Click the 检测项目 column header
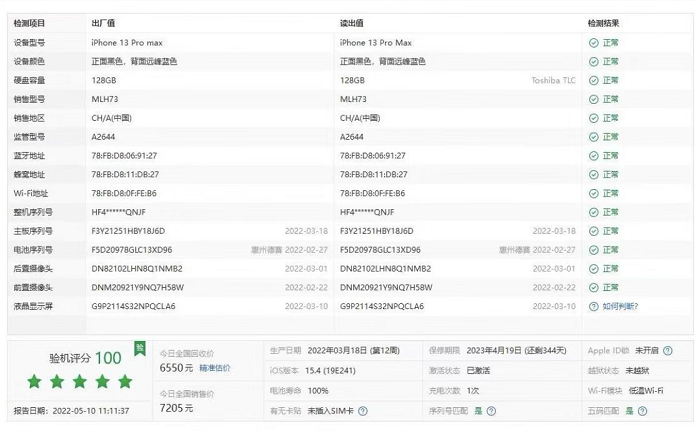Screen dimensions: 696x434 pos(29,23)
